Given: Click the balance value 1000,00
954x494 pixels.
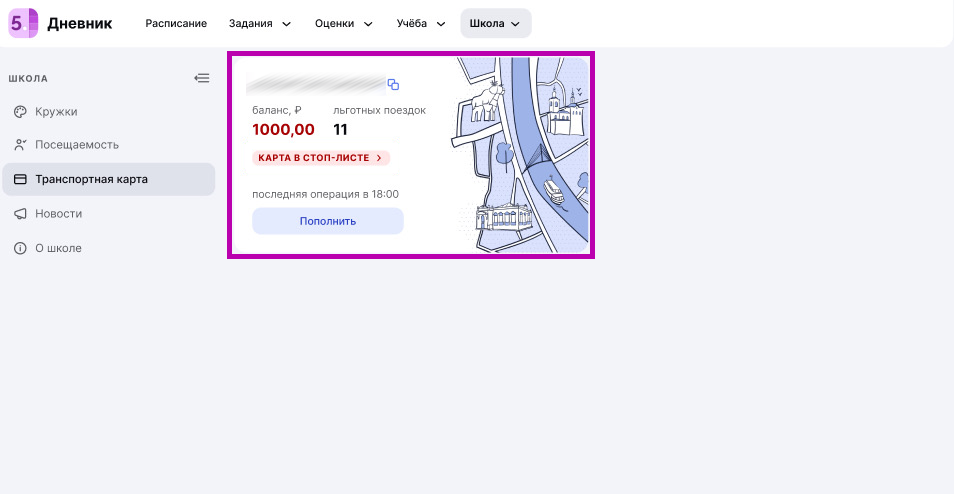Looking at the screenshot, I should point(284,130).
